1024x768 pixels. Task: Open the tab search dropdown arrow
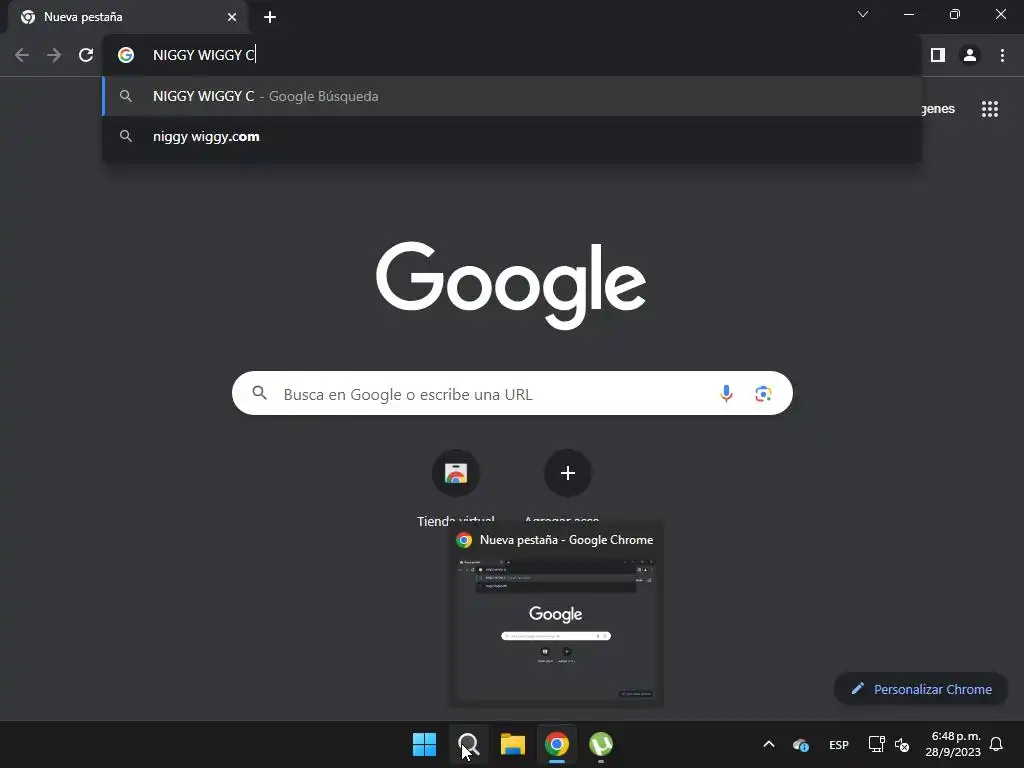863,14
